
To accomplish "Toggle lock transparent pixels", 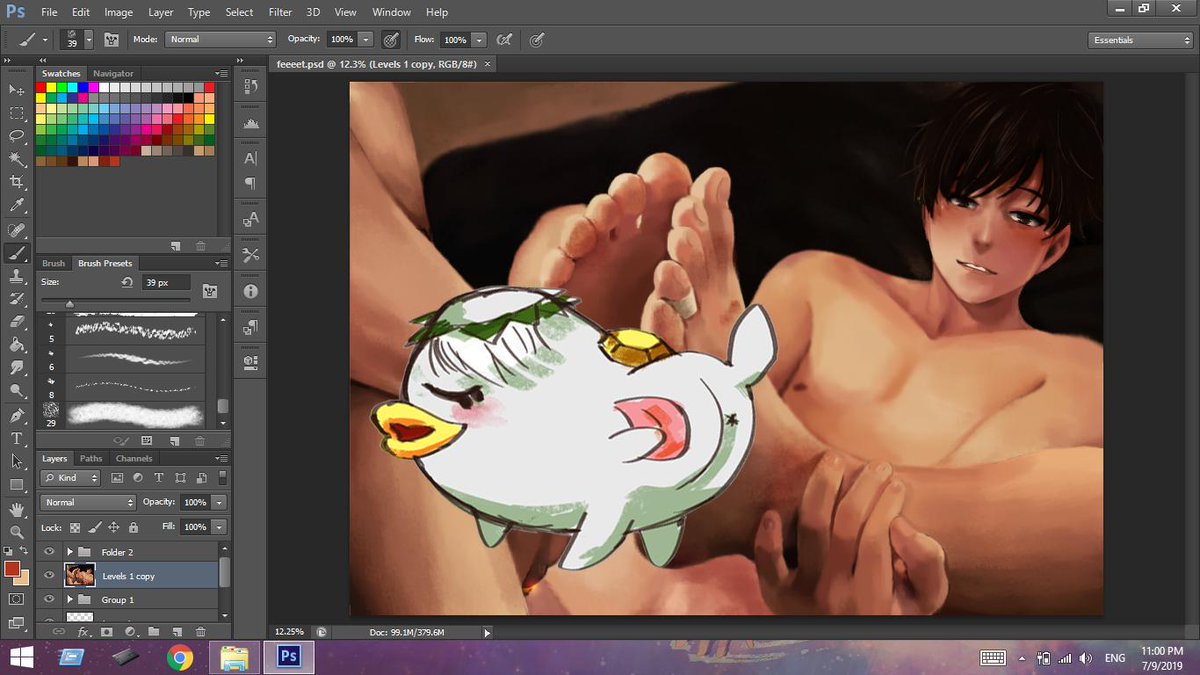I will [x=76, y=527].
